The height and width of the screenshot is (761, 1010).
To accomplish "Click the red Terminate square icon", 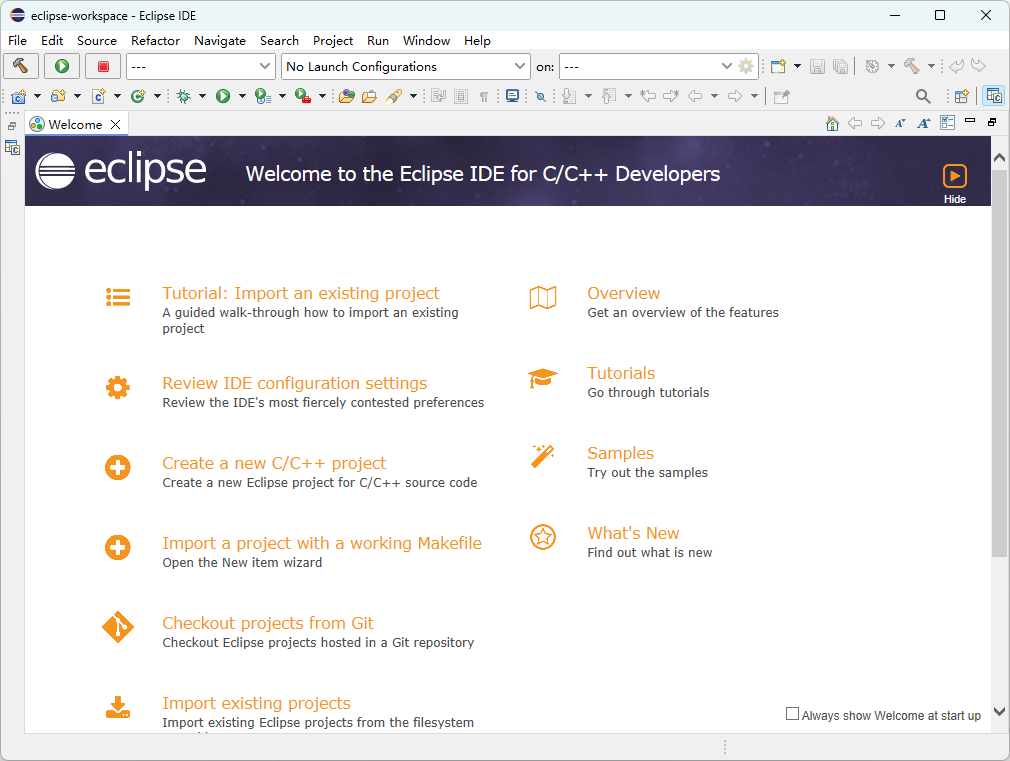I will point(104,66).
